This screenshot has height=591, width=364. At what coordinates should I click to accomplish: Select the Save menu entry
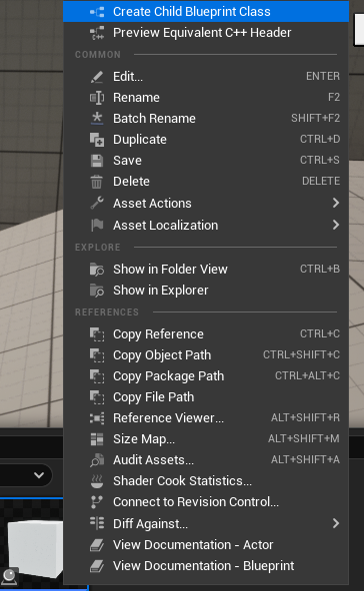click(206, 161)
